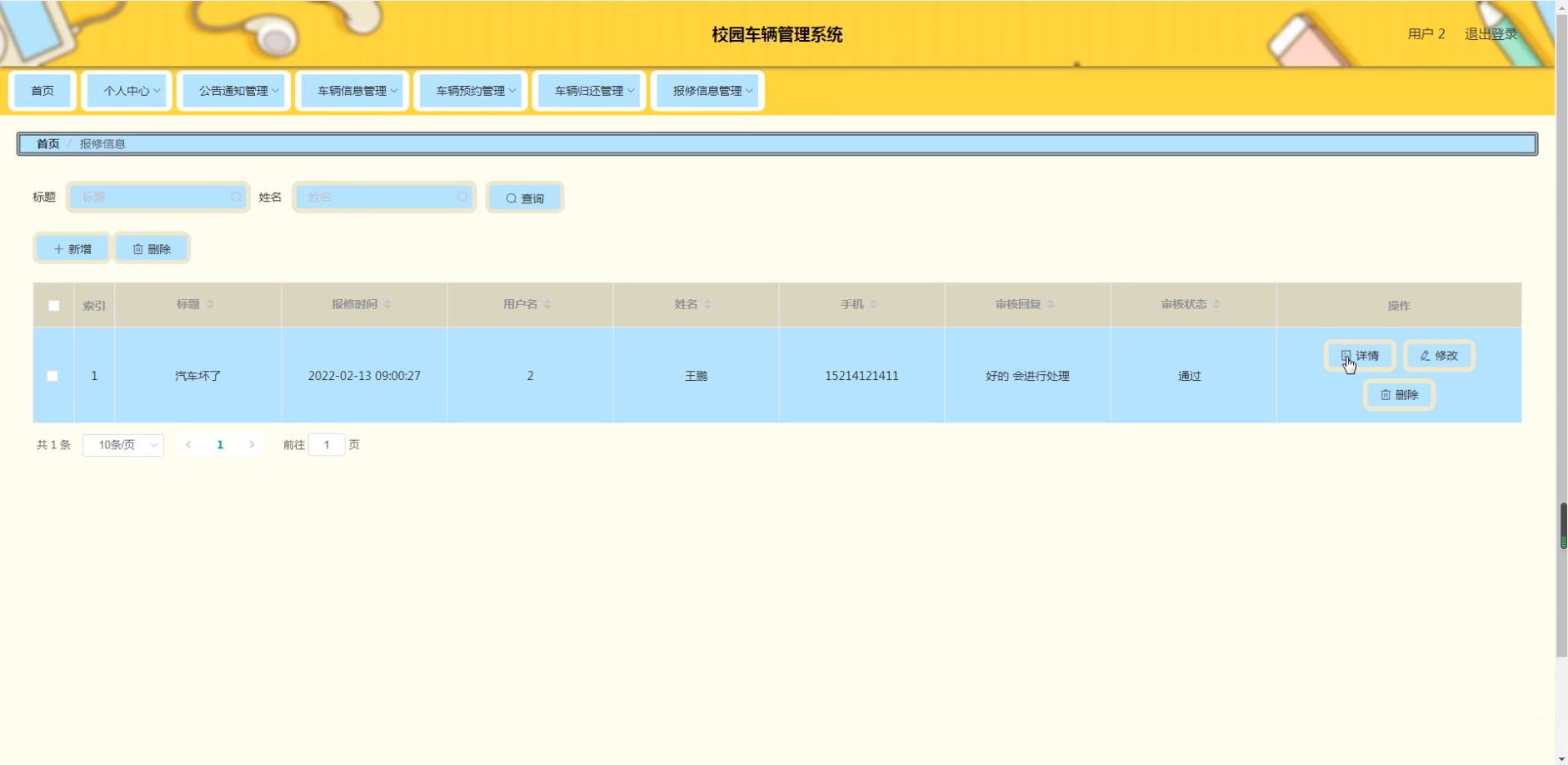Open the 公告通知管理 dropdown
The image size is (1568, 765).
[234, 91]
